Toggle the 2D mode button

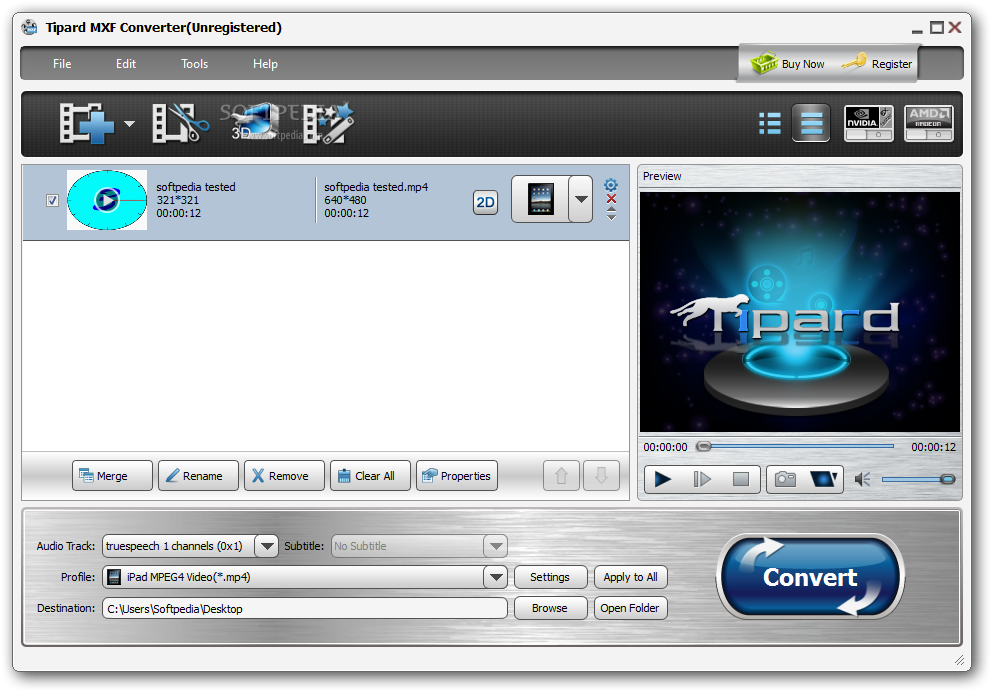[x=485, y=202]
